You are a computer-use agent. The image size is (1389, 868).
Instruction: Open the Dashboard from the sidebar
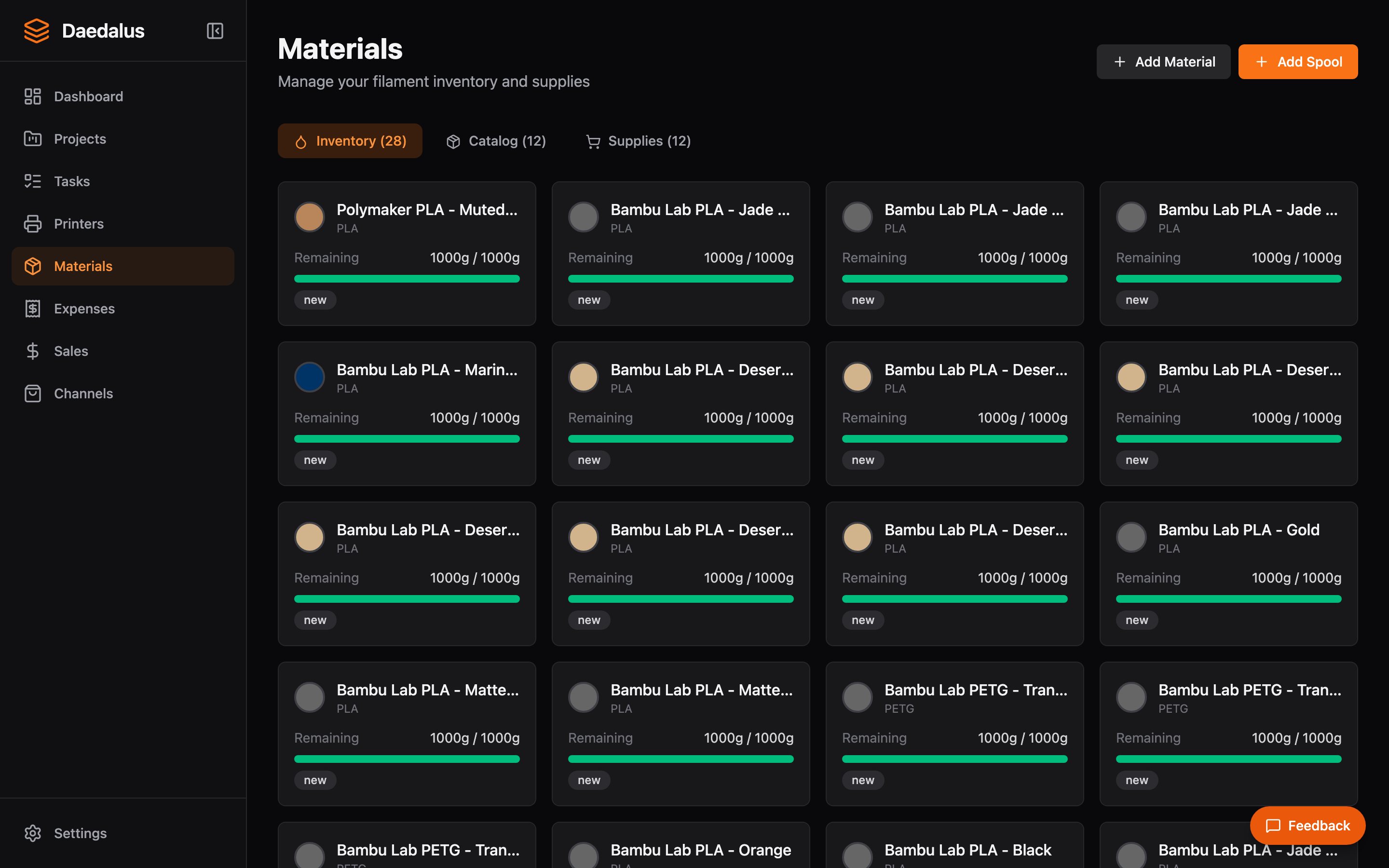coord(88,96)
